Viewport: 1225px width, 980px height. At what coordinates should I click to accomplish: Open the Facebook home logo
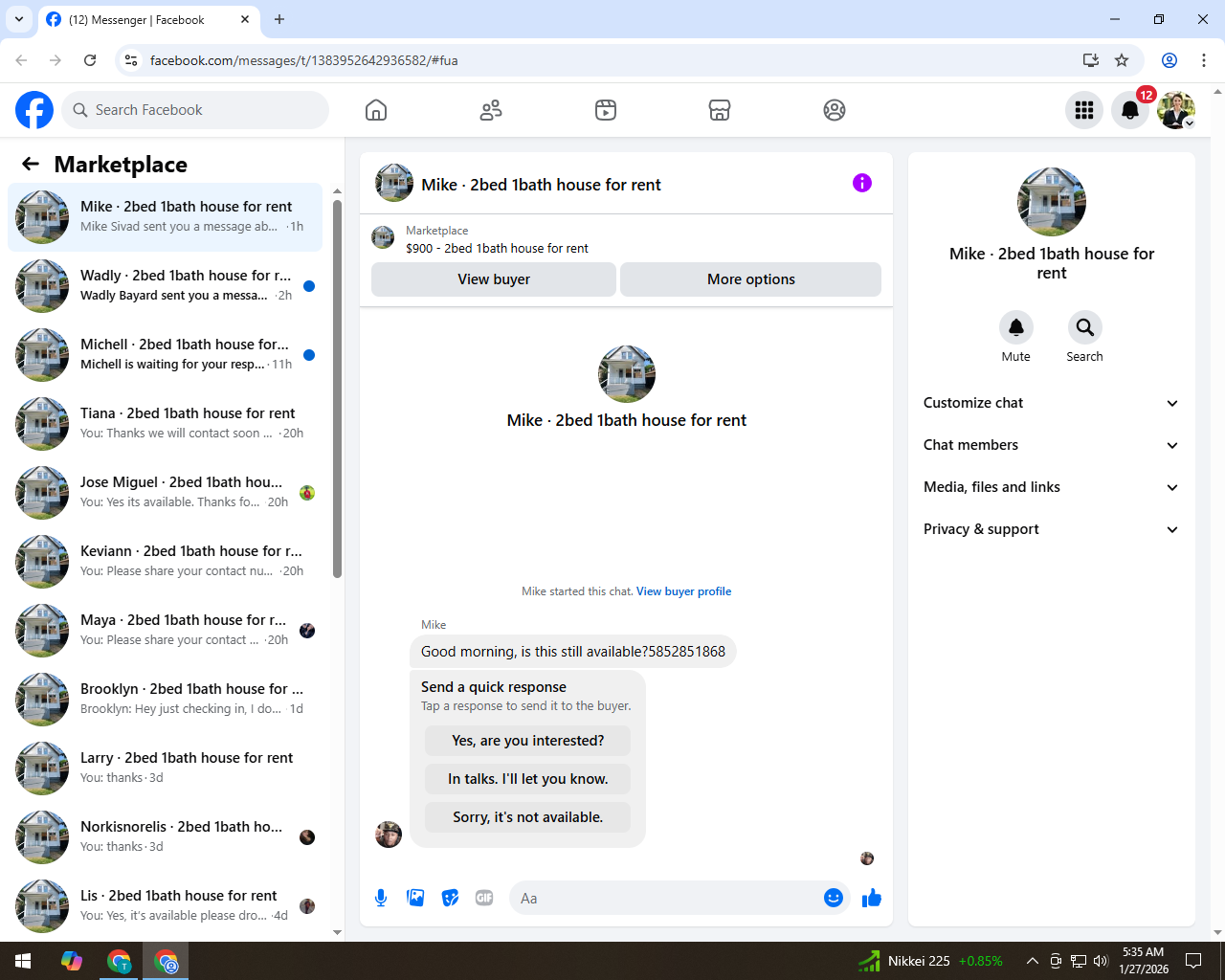(34, 110)
